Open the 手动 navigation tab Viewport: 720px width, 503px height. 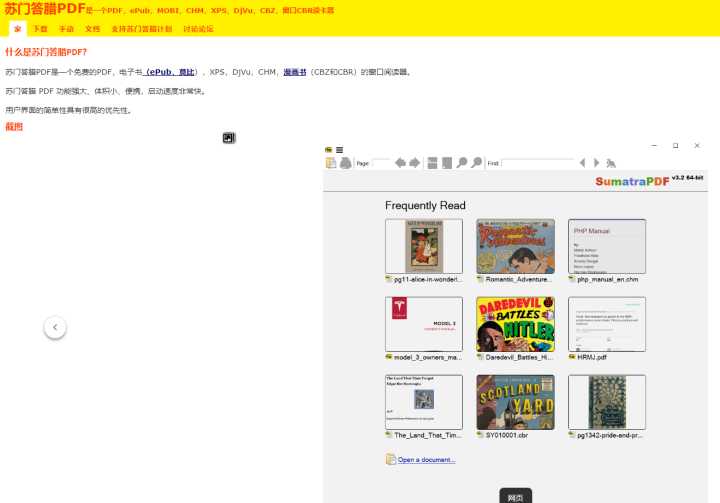pyautogui.click(x=67, y=28)
